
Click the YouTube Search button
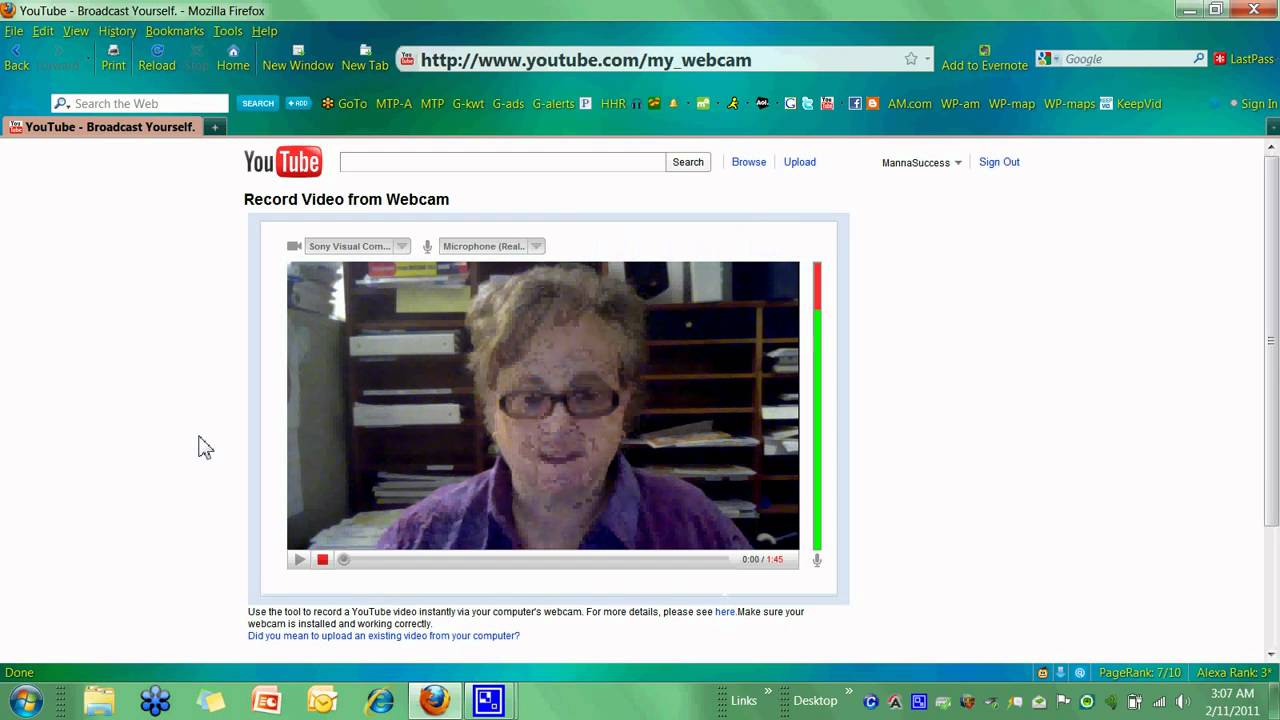(x=688, y=162)
